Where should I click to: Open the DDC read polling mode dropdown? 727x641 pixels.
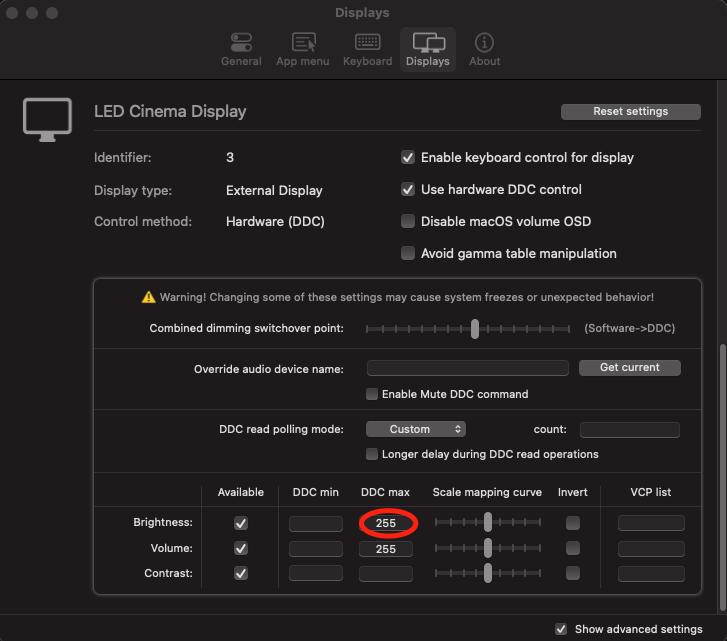[x=416, y=429]
